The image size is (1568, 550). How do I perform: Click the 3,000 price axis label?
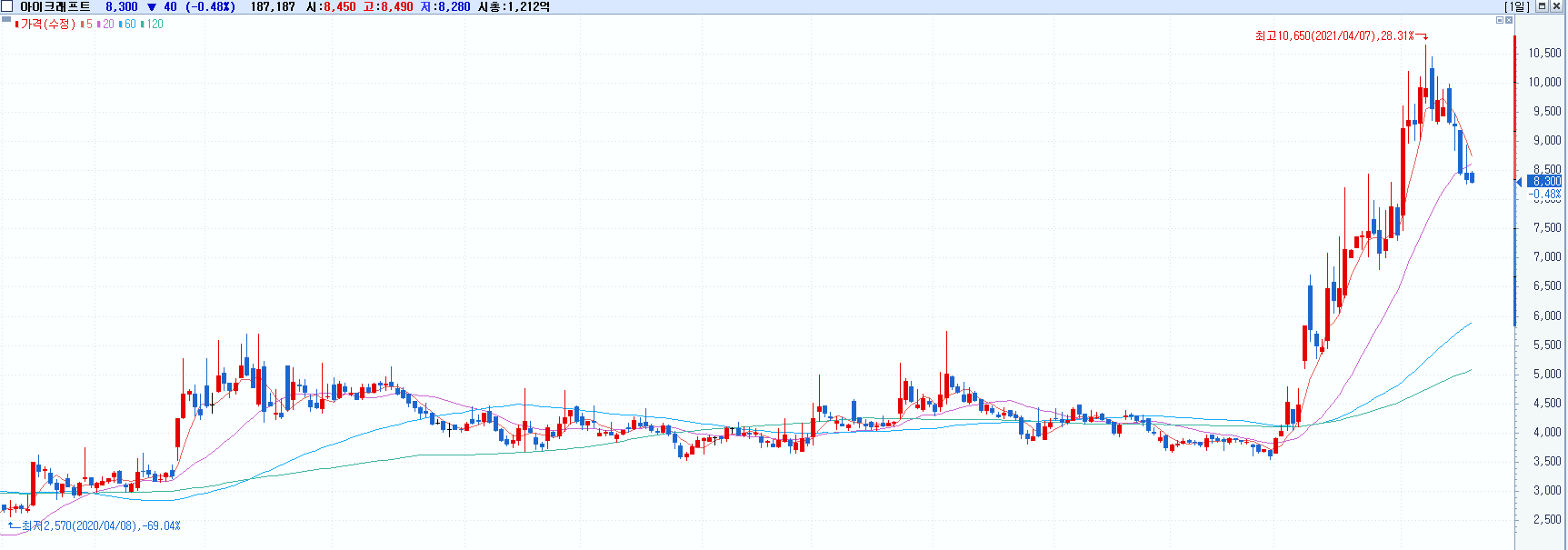click(x=1547, y=490)
